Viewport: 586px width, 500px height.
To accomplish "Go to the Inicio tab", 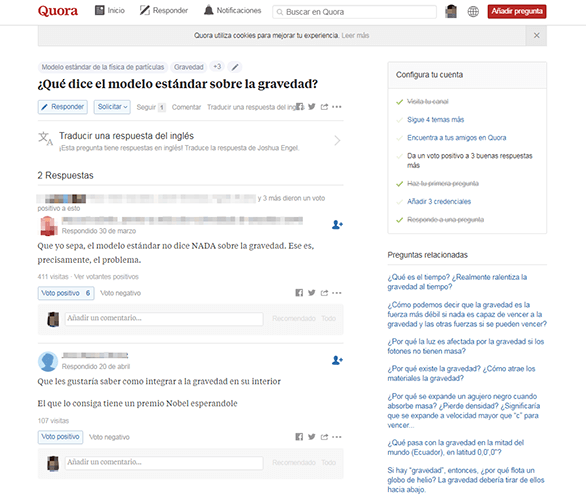I will pos(110,10).
